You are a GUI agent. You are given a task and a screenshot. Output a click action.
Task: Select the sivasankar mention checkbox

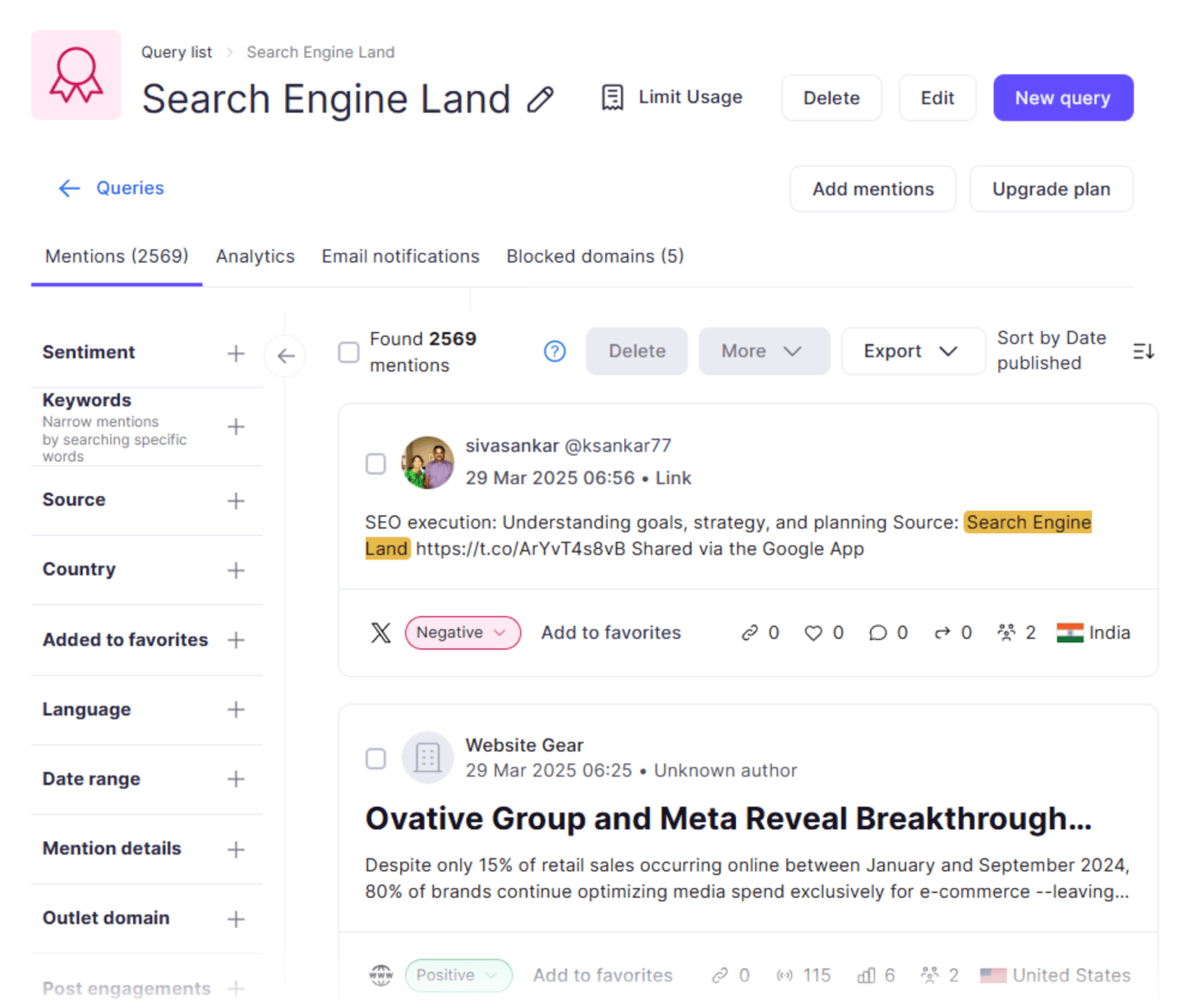(x=375, y=463)
